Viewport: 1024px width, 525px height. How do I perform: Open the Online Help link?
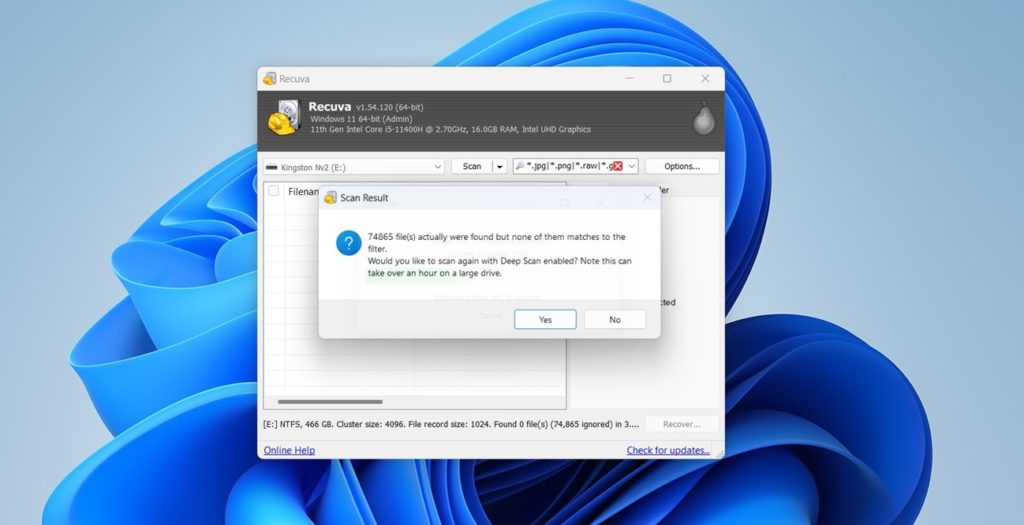click(289, 450)
